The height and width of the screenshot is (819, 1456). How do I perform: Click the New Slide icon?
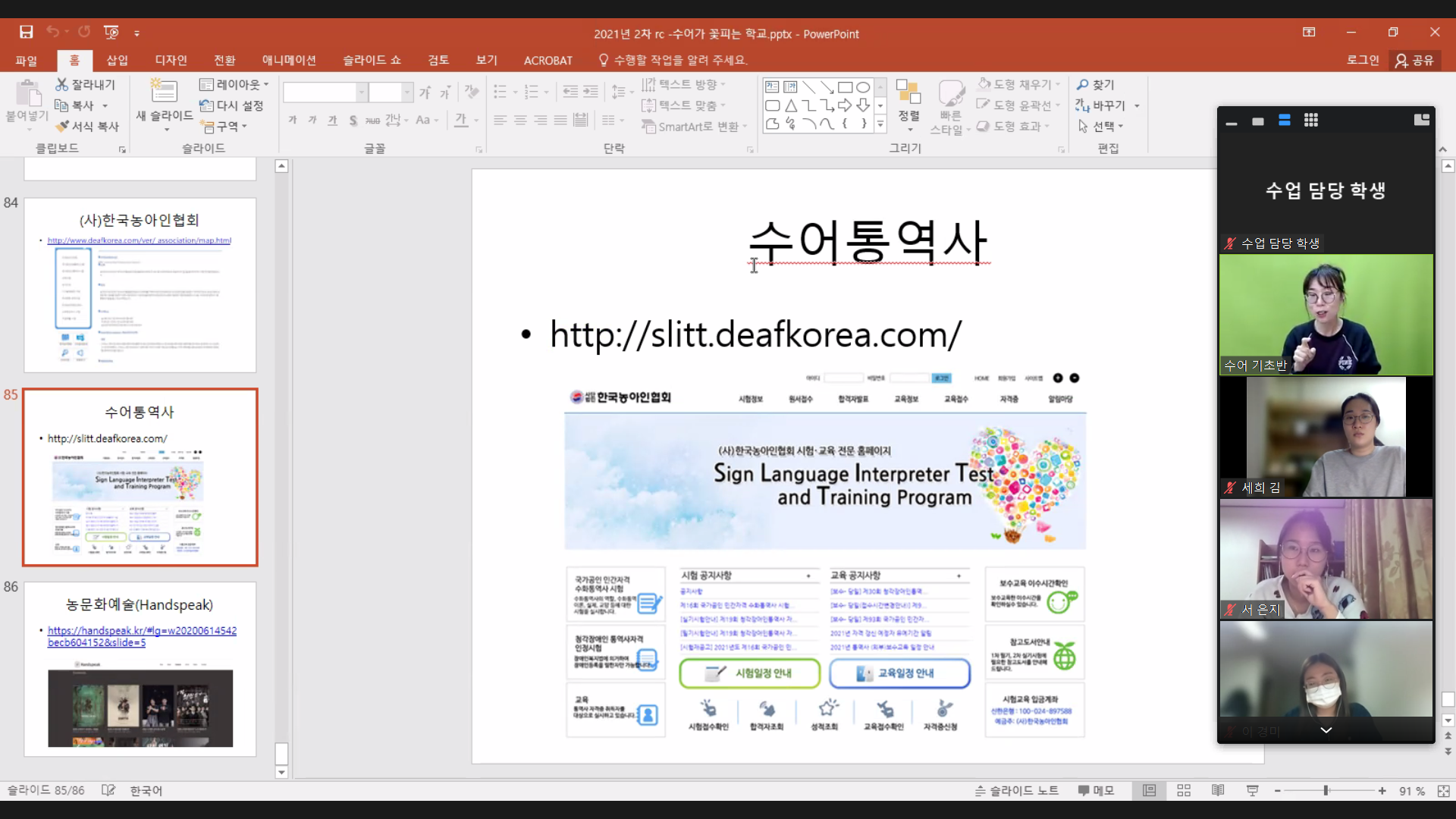coord(164,91)
